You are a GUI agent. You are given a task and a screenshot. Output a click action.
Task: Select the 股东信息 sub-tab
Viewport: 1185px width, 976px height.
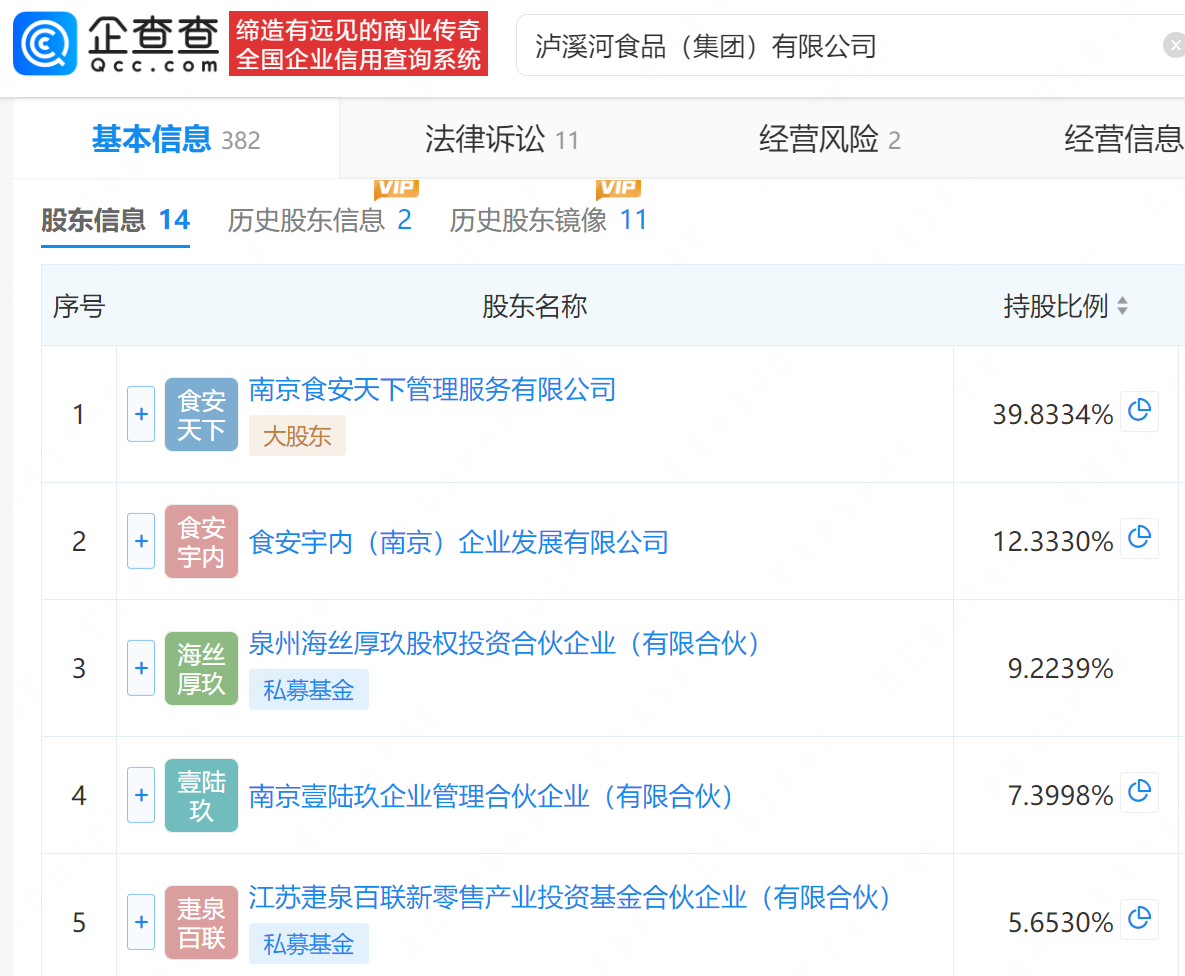pos(116,220)
